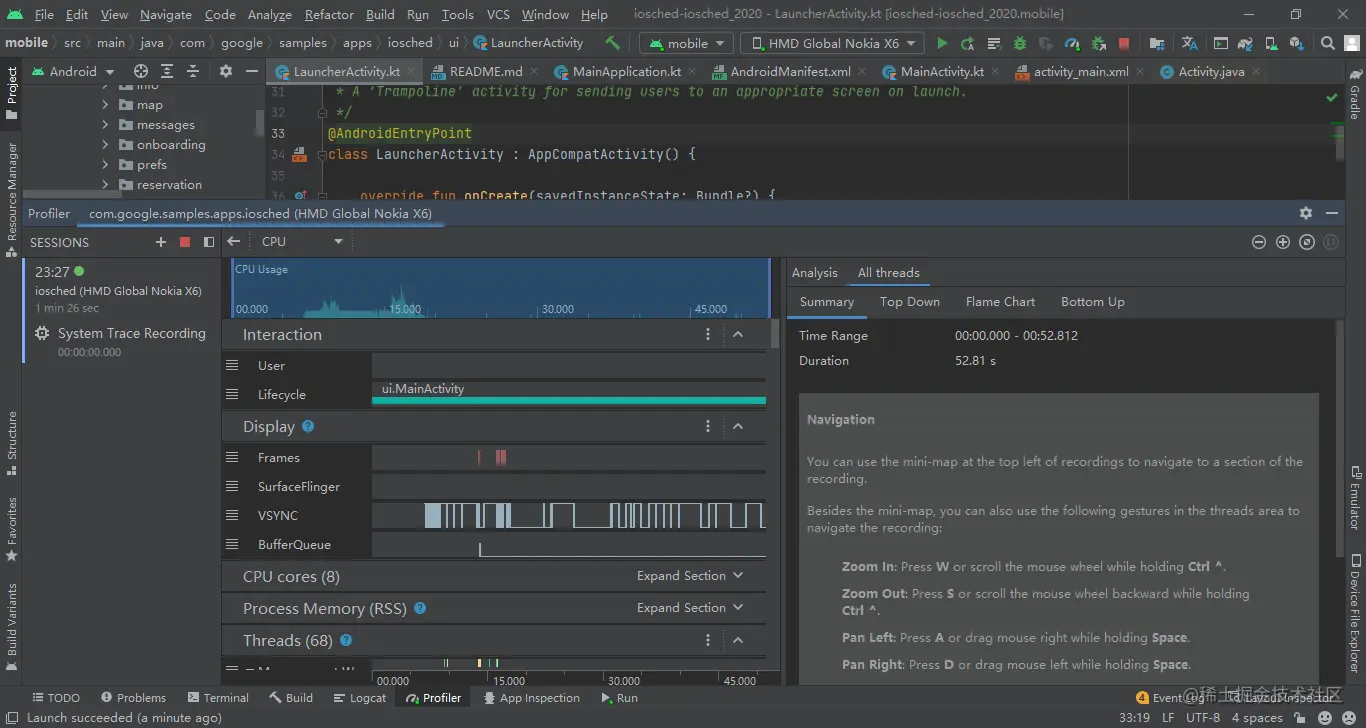This screenshot has width=1366, height=728.
Task: Open the Logcat tool window
Action: click(x=360, y=698)
